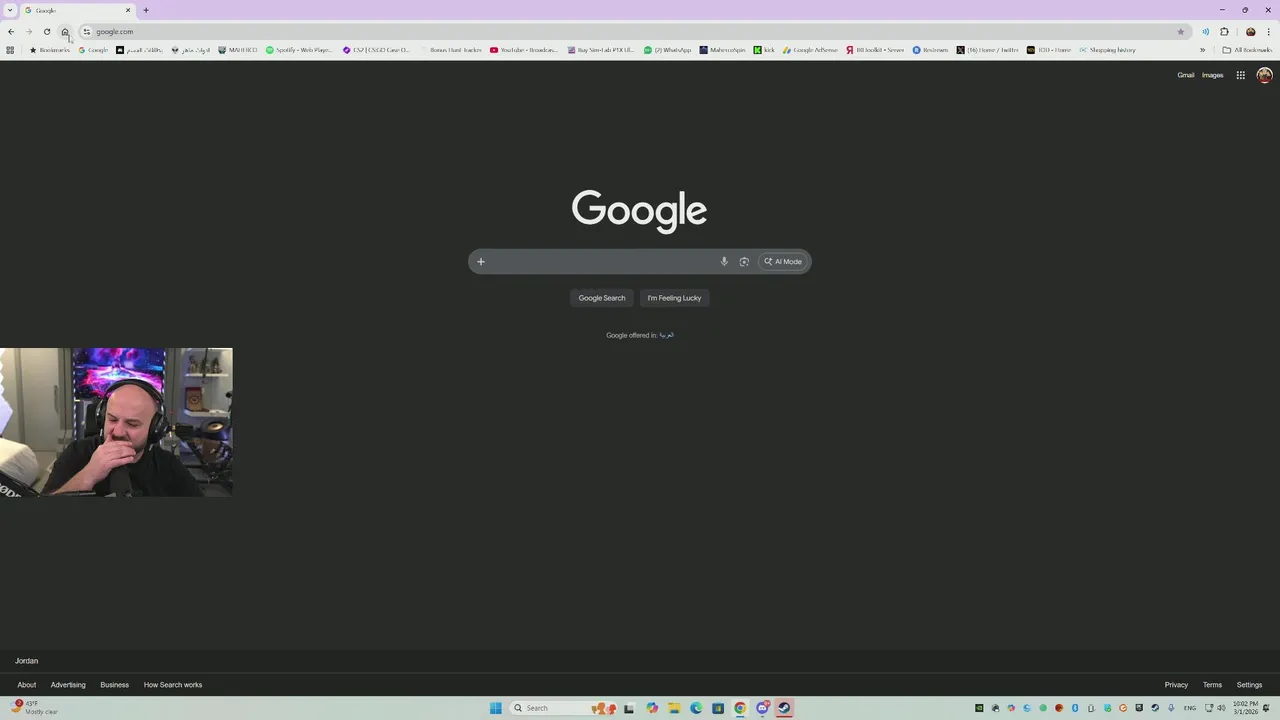Open the Google AdSense bookmark
The width and height of the screenshot is (1280, 720).
coord(810,50)
